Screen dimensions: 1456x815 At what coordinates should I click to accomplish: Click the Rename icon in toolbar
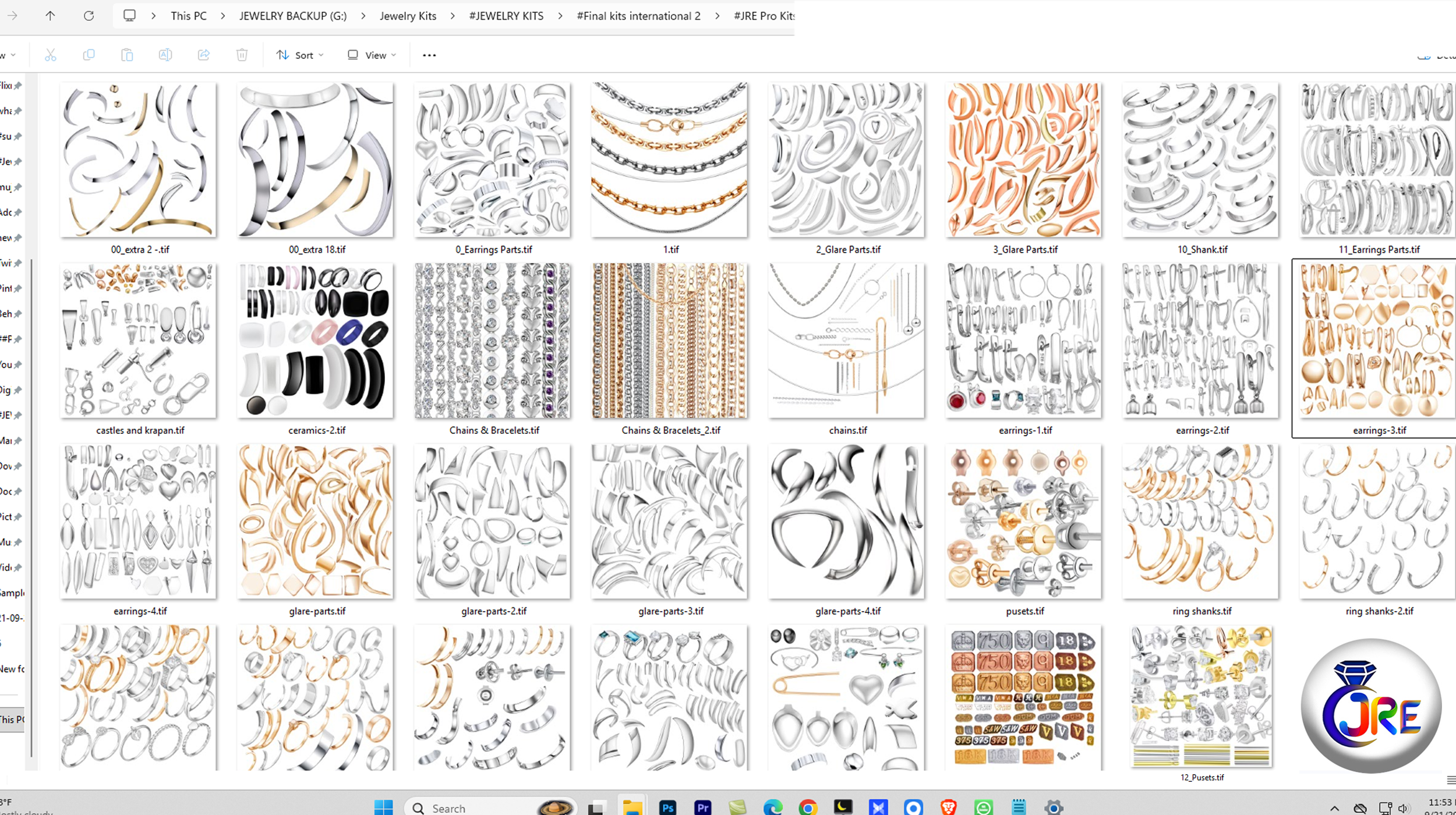pos(165,55)
